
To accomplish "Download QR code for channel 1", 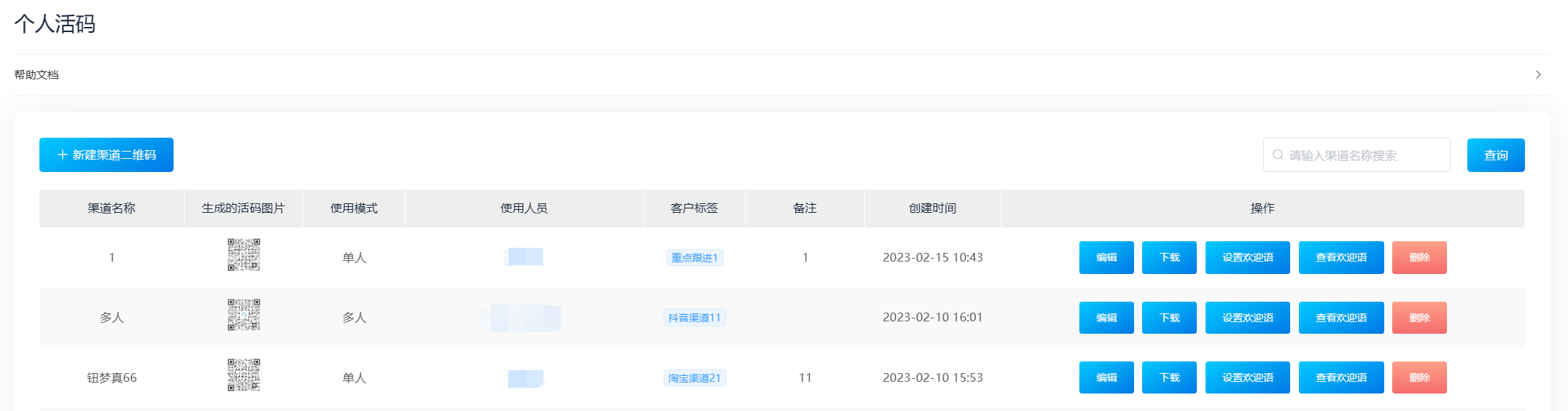I will [x=1169, y=257].
